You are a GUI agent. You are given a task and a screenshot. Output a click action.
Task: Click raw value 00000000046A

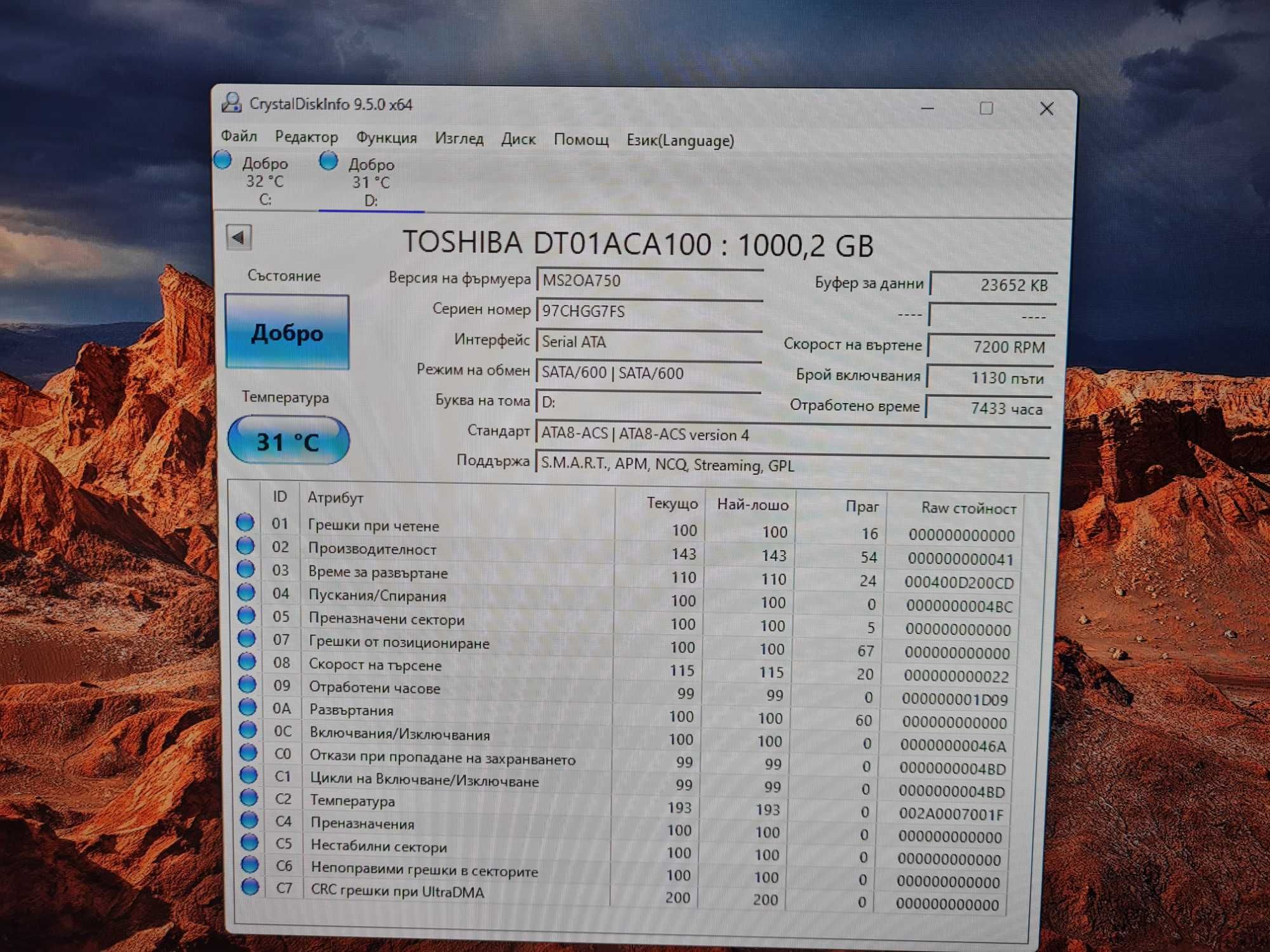[x=954, y=746]
